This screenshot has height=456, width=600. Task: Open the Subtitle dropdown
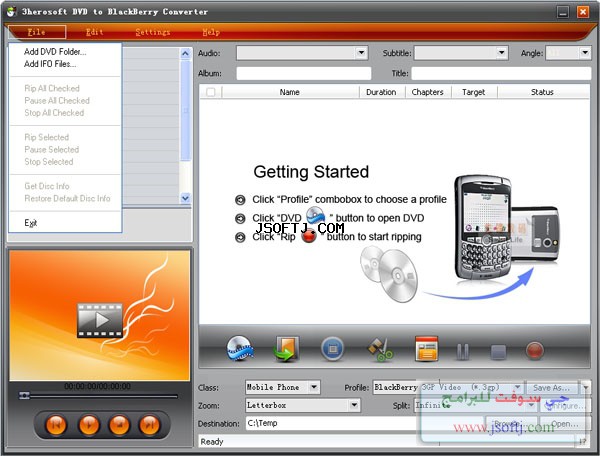coord(501,53)
